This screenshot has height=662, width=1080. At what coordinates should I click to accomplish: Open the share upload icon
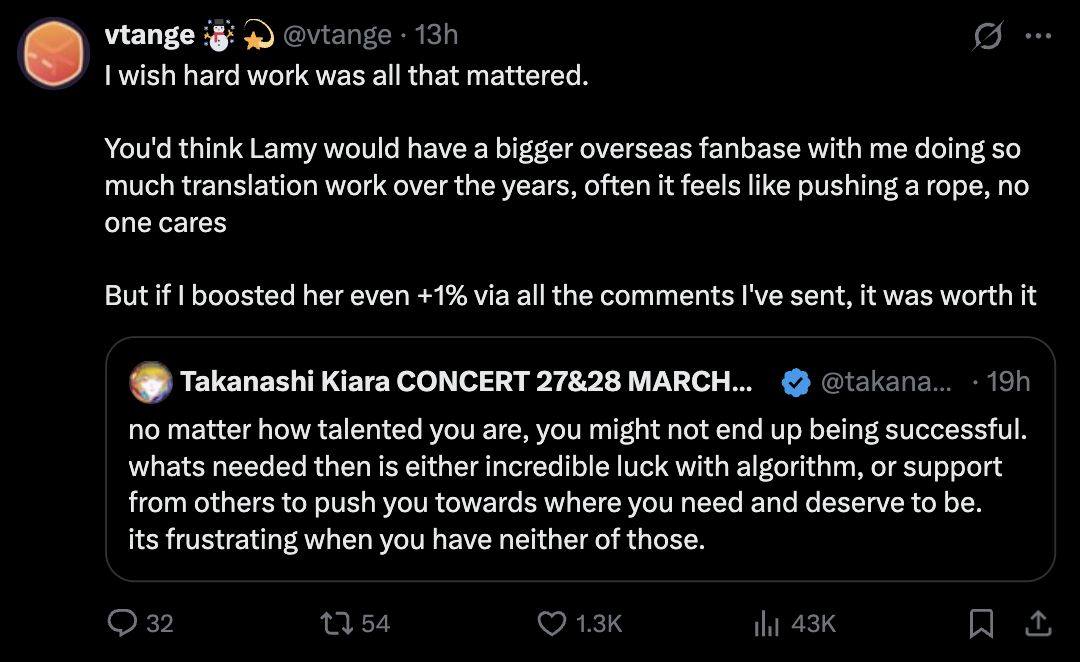(x=1038, y=623)
